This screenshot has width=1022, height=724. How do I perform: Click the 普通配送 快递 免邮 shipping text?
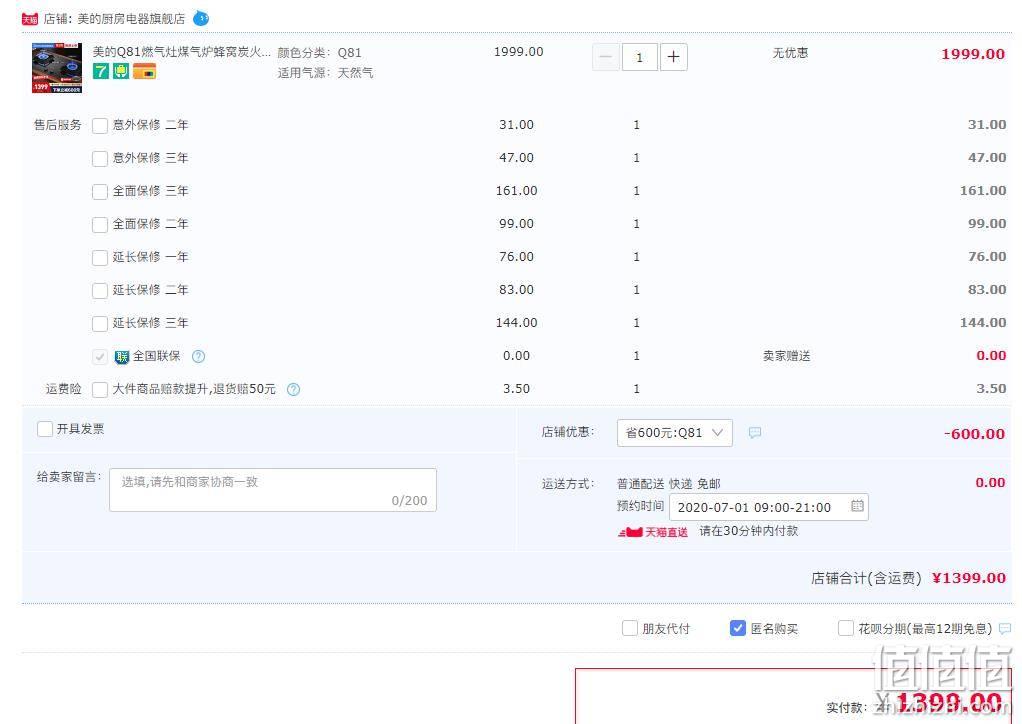[669, 484]
